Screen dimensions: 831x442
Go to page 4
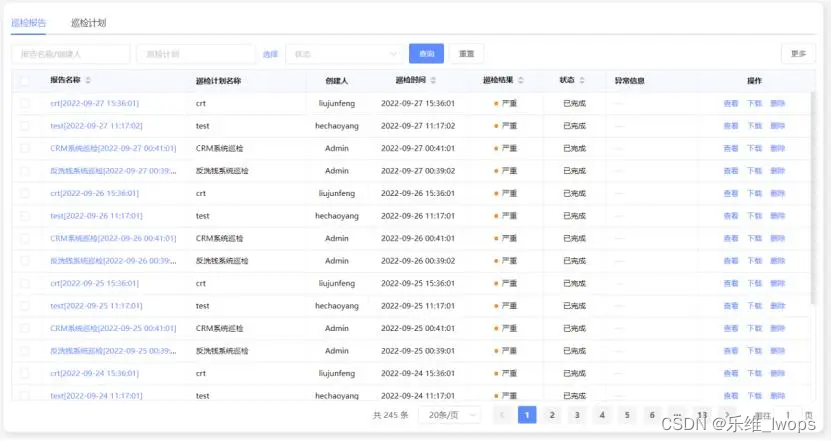tap(602, 415)
